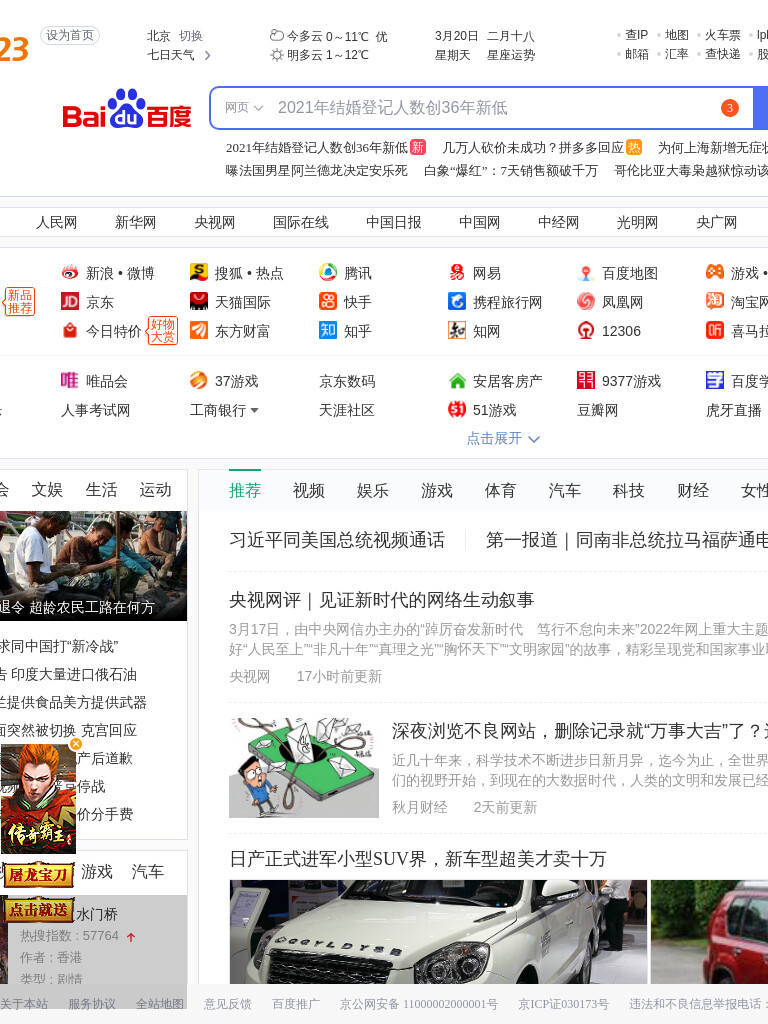
Task: Click 百度推广 footer link
Action: pyautogui.click(x=296, y=1004)
